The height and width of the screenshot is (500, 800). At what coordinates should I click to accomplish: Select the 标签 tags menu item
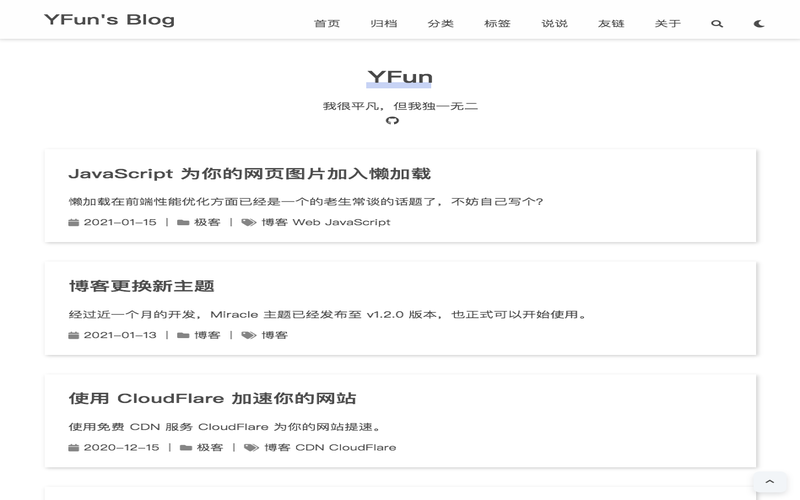497,24
